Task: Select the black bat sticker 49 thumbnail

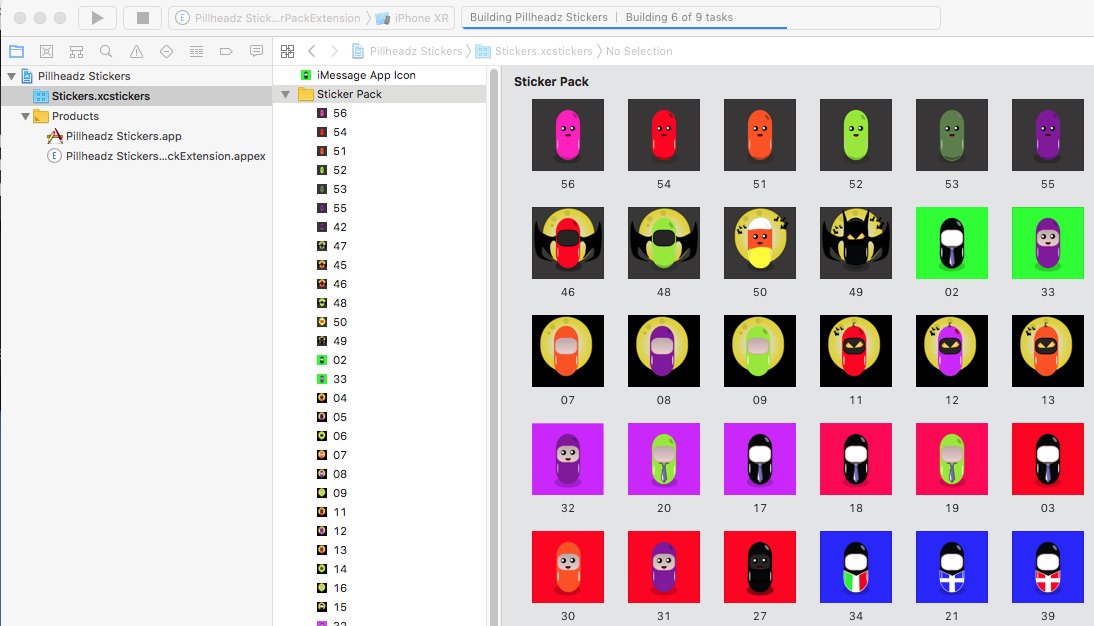Action: coord(855,243)
